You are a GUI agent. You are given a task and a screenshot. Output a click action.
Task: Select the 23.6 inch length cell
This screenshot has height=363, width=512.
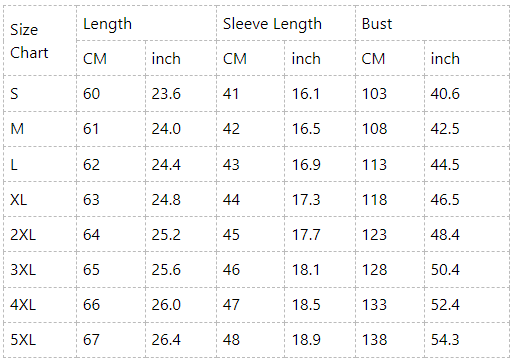click(x=181, y=94)
